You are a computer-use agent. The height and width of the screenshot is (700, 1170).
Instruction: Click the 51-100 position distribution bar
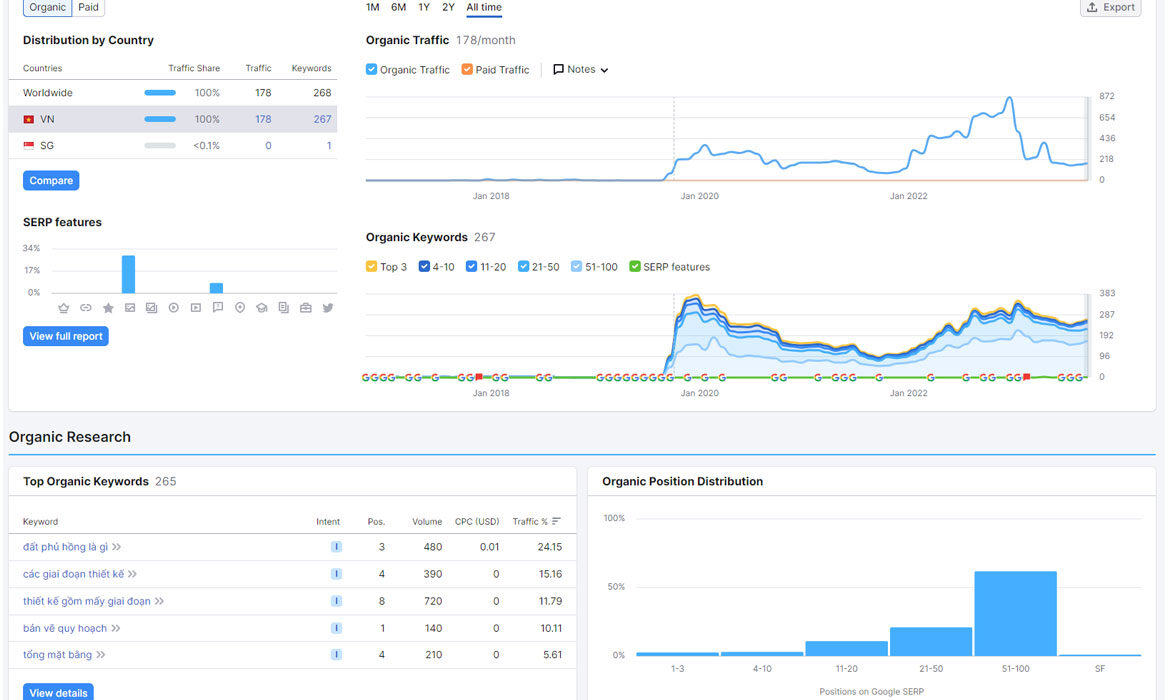tap(1016, 613)
